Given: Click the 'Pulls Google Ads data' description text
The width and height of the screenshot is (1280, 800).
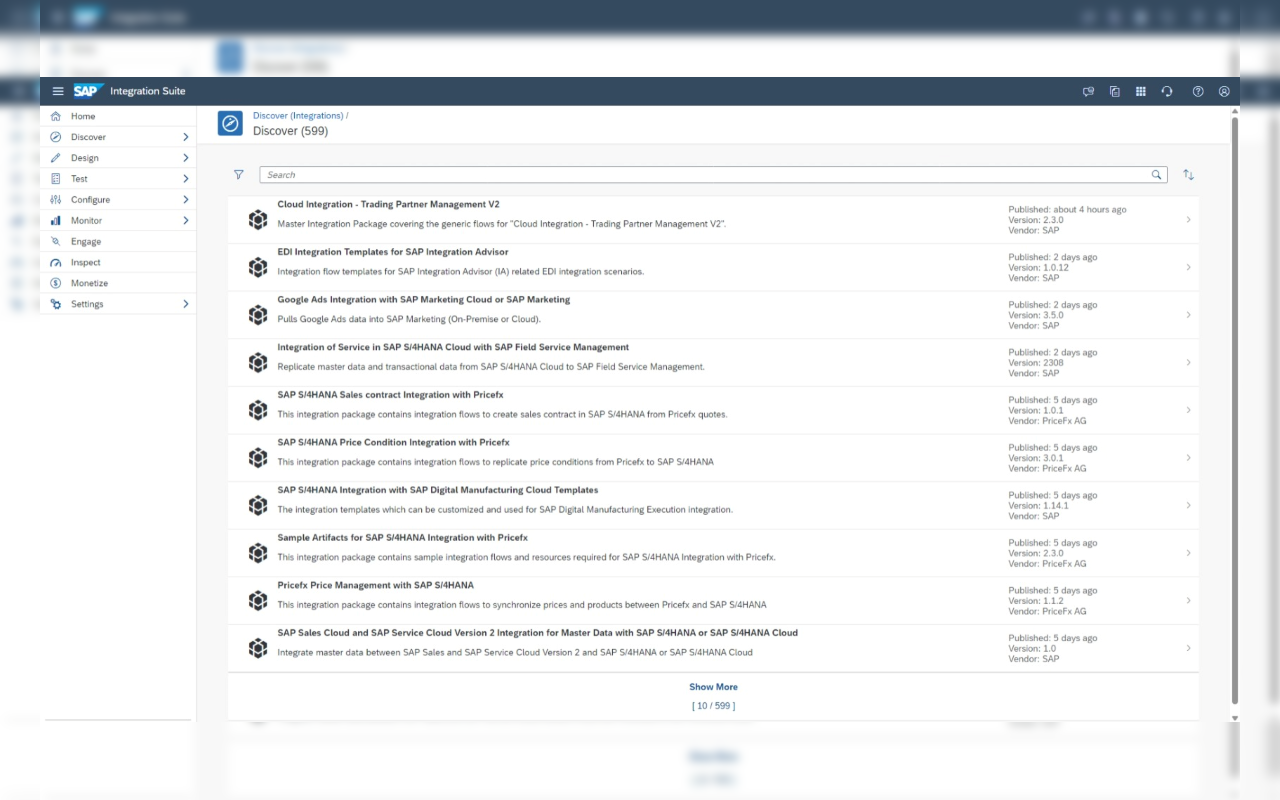Looking at the screenshot, I should click(x=409, y=319).
